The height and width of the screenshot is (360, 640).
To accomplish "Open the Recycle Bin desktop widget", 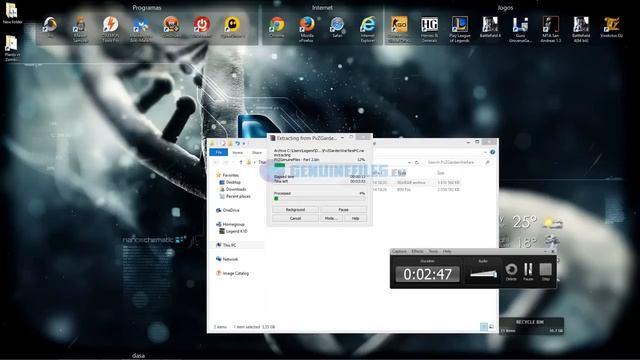I will click(x=531, y=326).
